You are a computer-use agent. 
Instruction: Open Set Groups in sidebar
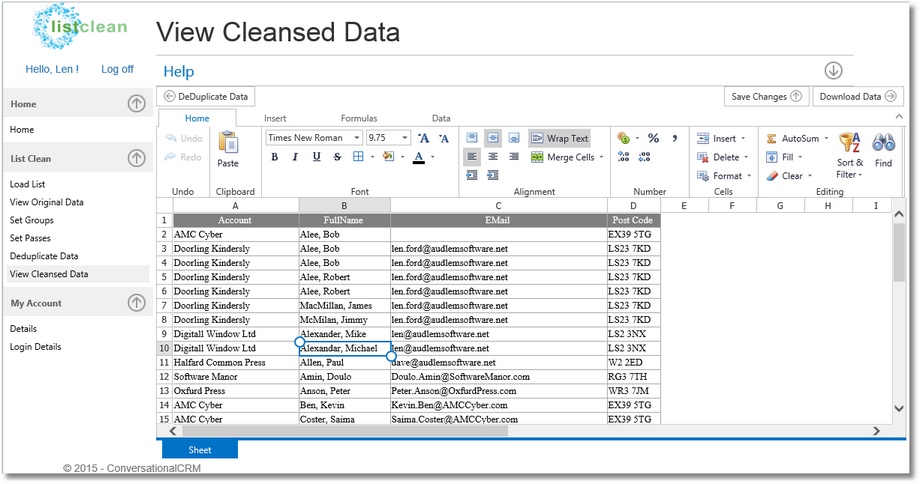click(32, 220)
